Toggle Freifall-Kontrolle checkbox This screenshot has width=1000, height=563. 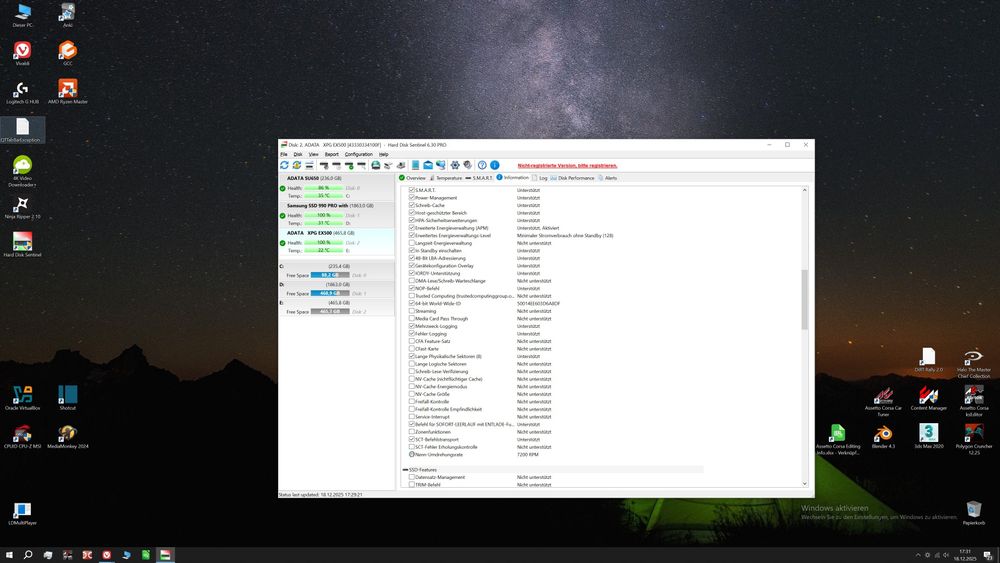pos(411,402)
